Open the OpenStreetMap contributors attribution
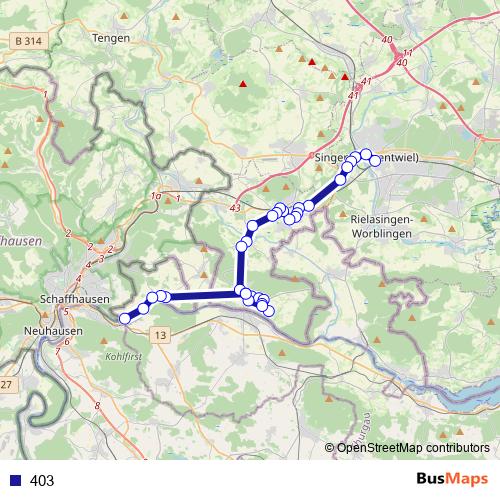 (407, 447)
